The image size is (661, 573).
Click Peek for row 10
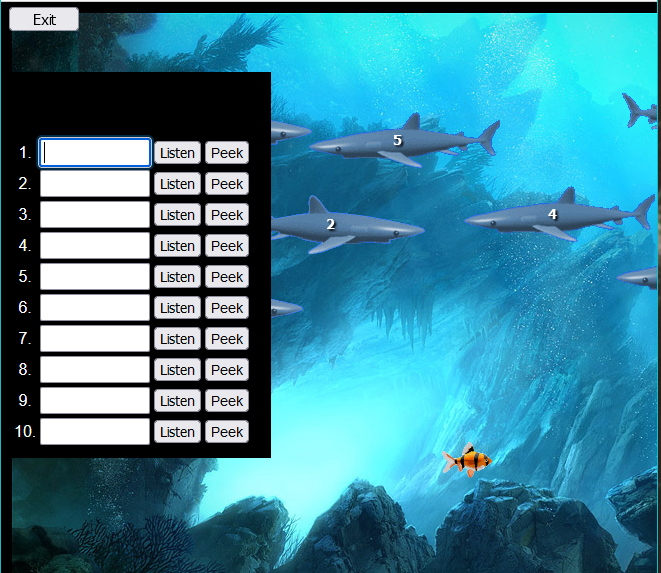click(x=227, y=432)
